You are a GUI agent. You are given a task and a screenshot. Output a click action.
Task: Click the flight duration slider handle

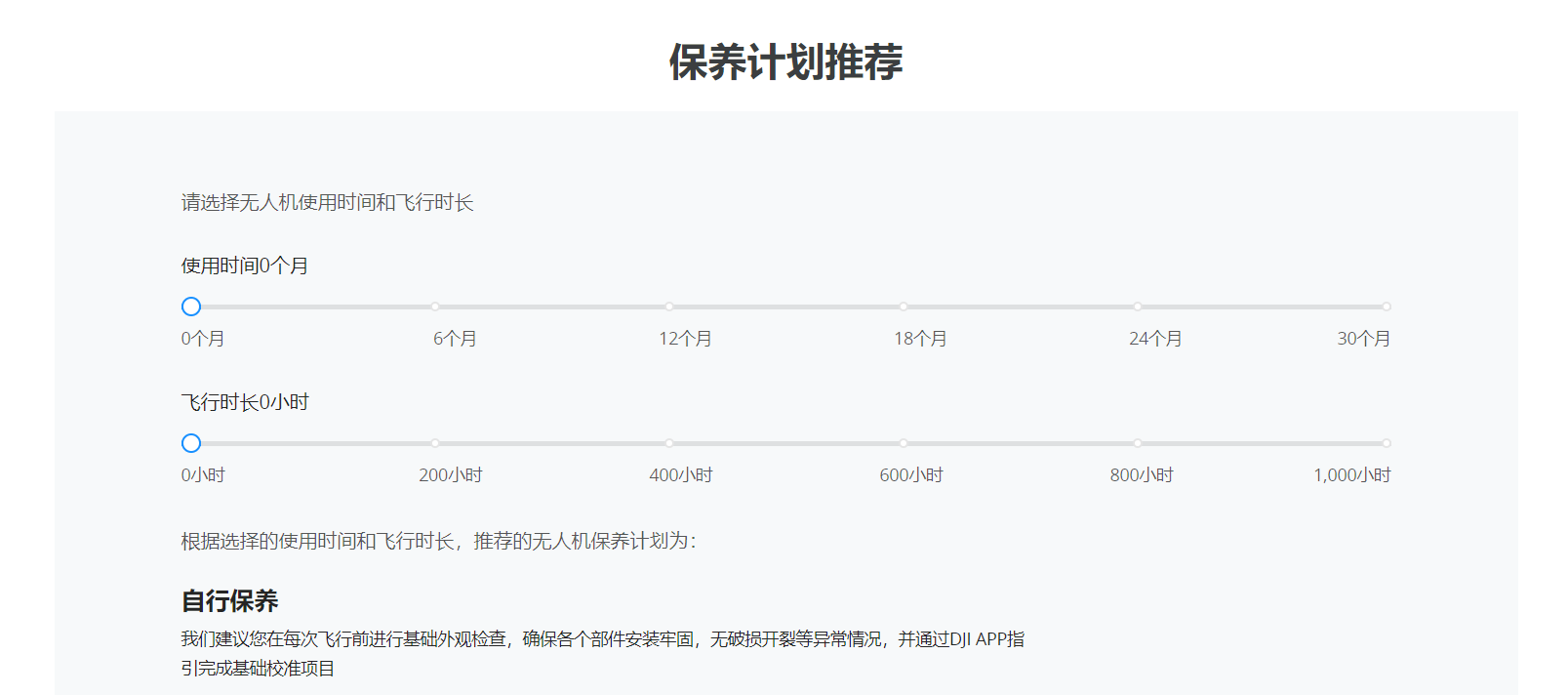coord(191,443)
